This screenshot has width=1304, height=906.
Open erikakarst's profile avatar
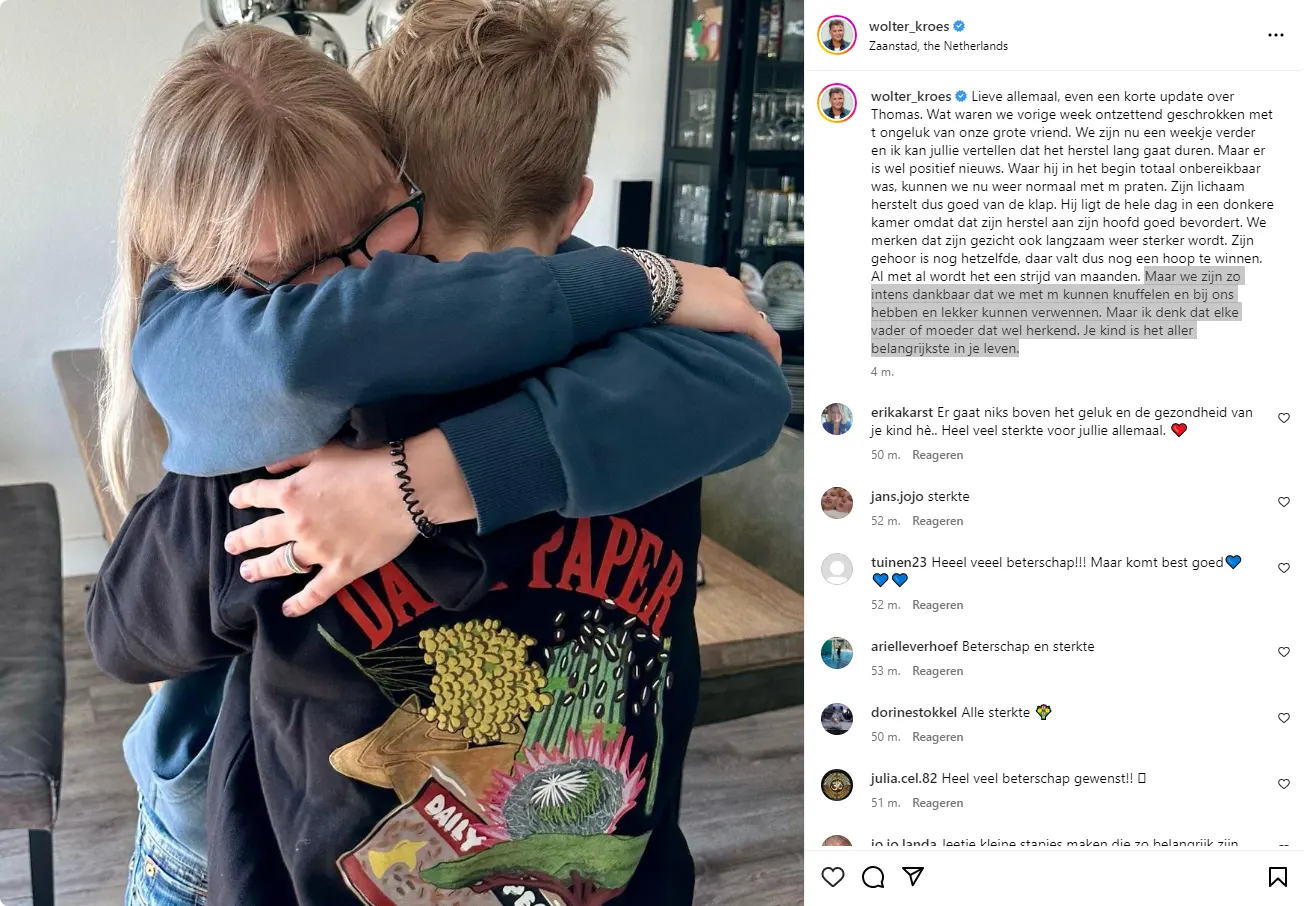tap(837, 419)
